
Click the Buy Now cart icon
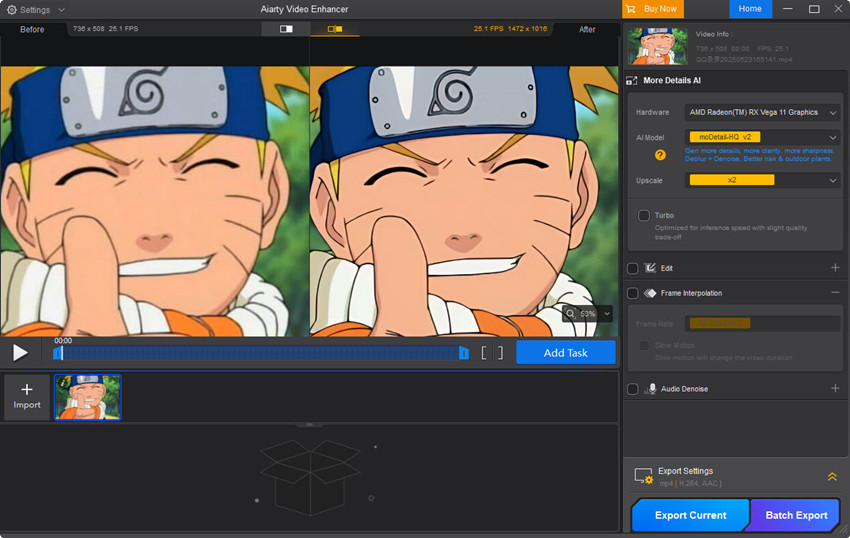pos(630,9)
